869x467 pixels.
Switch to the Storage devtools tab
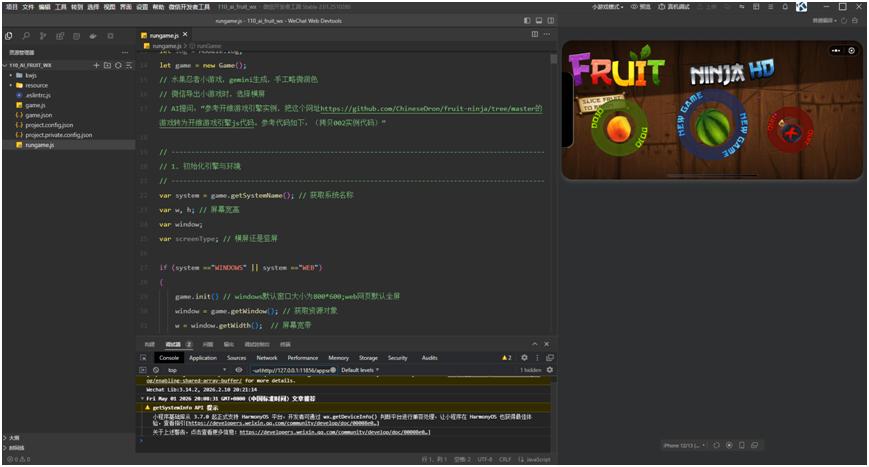coord(368,358)
